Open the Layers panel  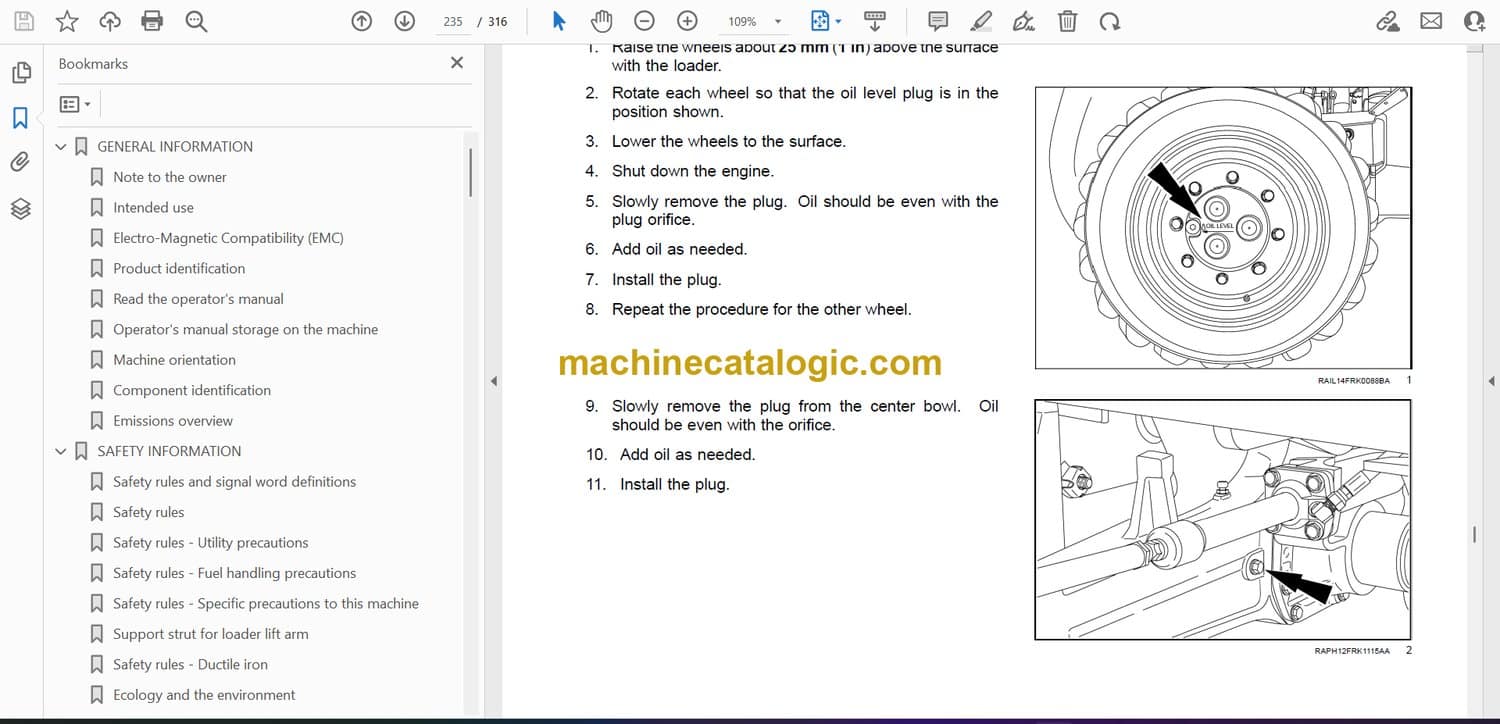(21, 208)
